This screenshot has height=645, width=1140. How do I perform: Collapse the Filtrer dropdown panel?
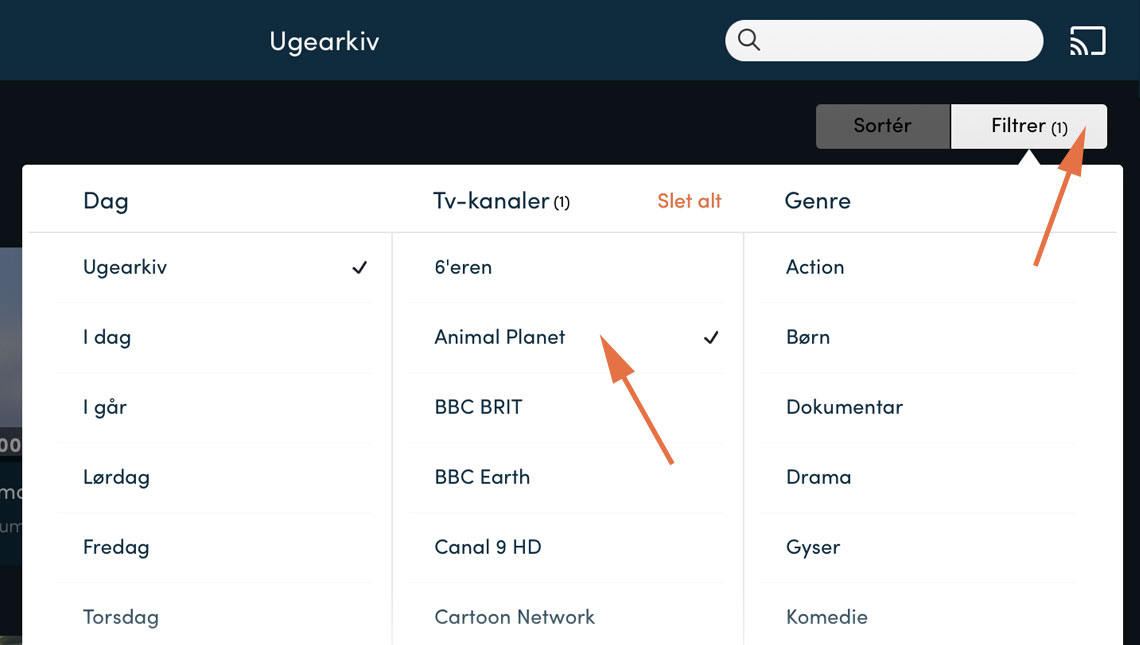coord(1028,126)
